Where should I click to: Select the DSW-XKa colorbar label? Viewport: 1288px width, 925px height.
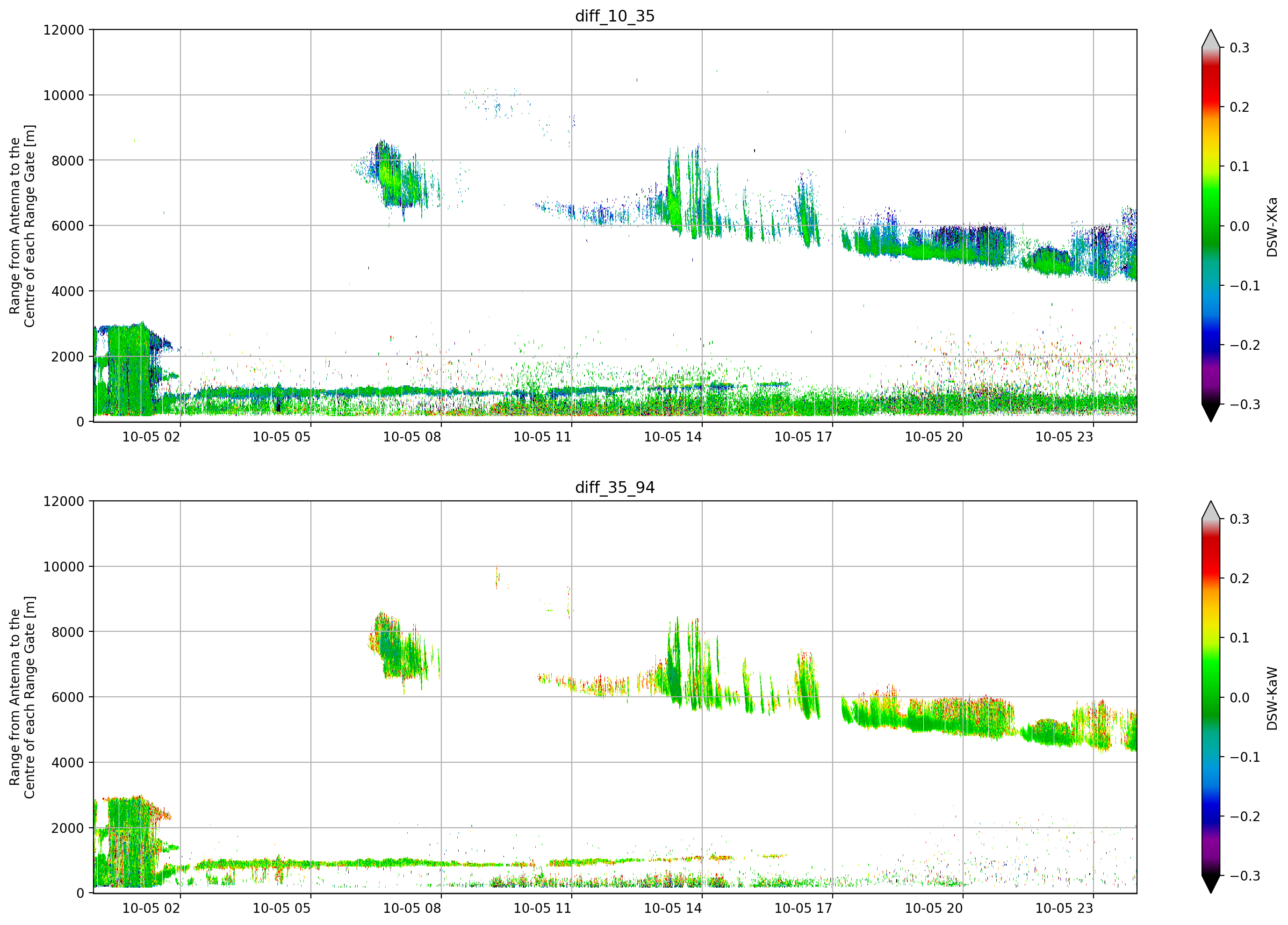(x=1272, y=227)
